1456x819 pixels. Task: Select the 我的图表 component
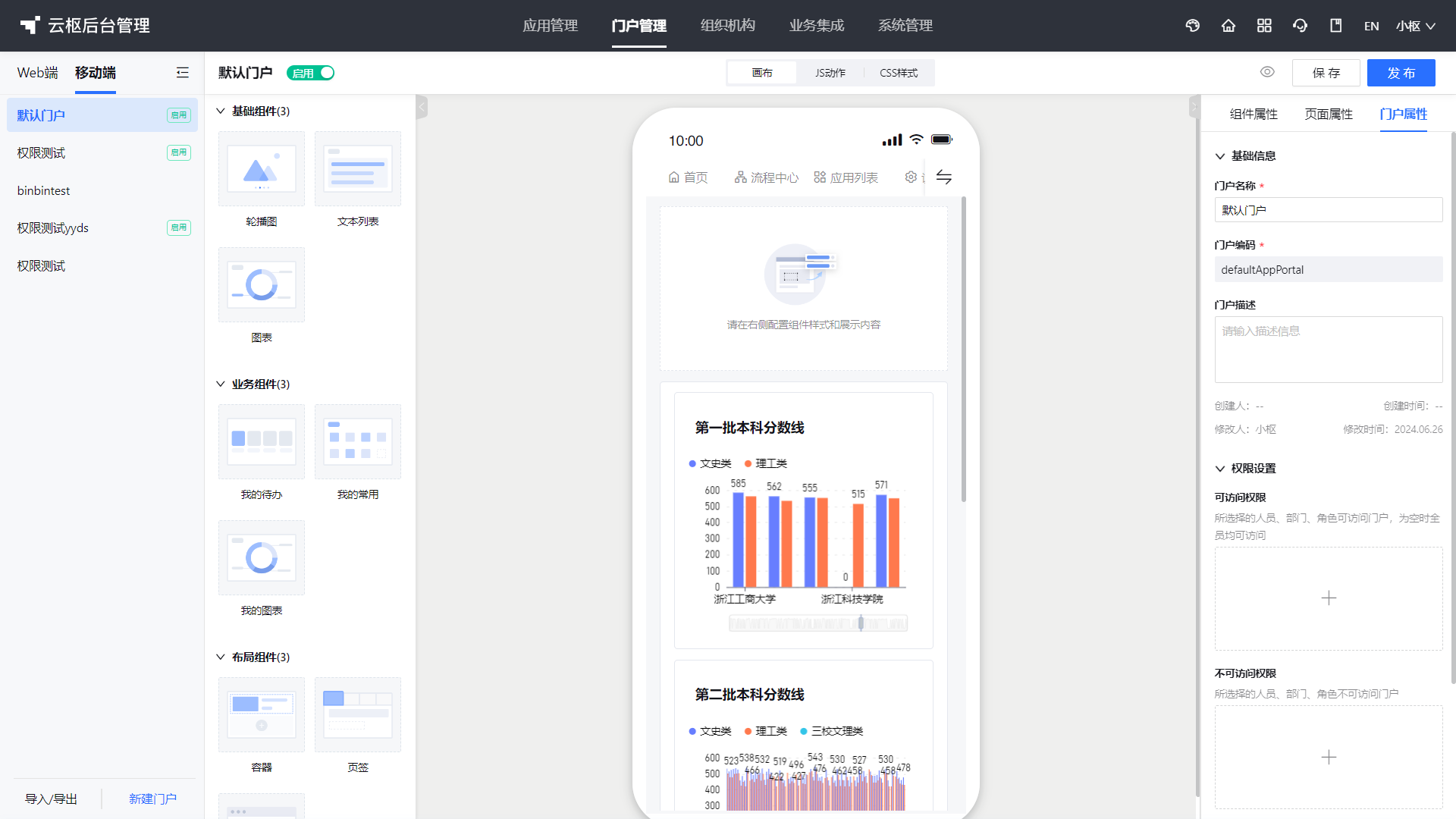coord(262,557)
